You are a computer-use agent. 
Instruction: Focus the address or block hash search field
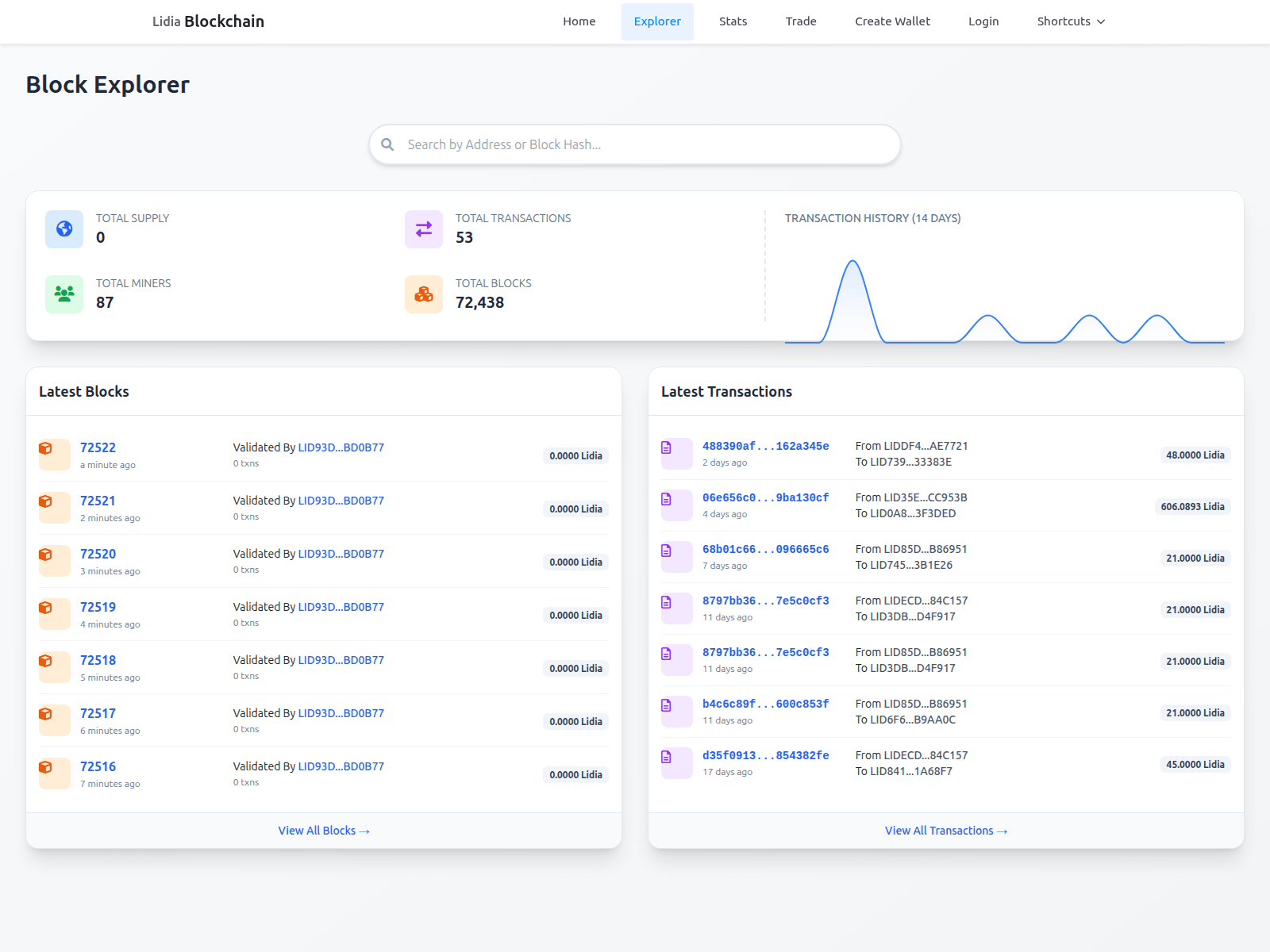pos(635,144)
